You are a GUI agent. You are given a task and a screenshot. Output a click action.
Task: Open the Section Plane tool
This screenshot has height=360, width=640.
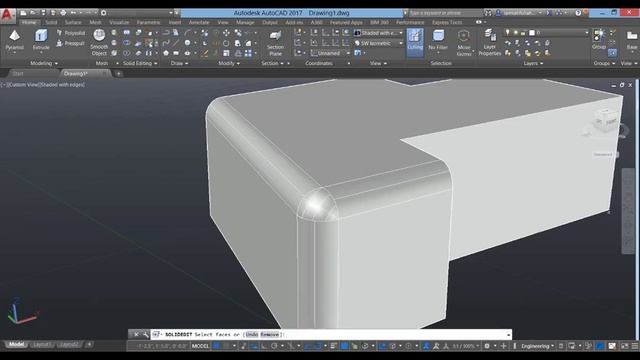click(276, 42)
